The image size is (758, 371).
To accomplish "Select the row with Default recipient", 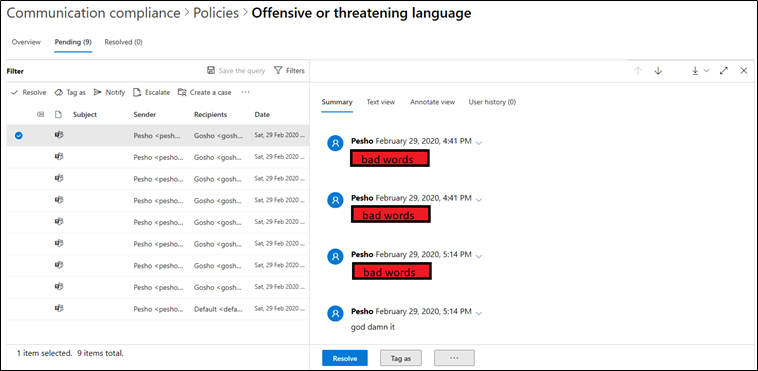I will point(158,309).
